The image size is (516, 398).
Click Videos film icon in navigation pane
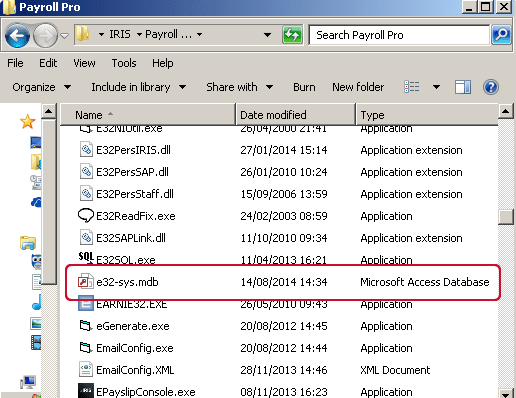coord(36,343)
